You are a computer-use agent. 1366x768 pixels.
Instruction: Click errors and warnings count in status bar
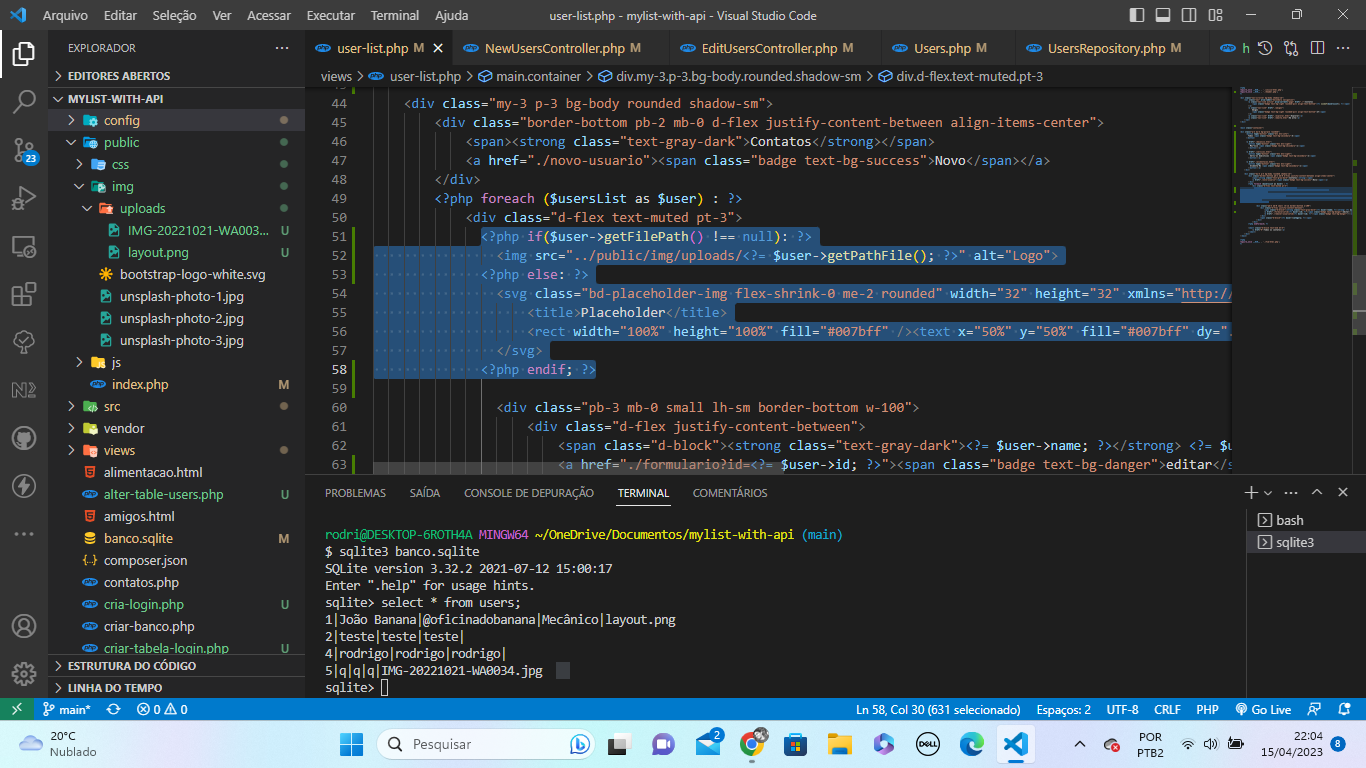tap(162, 709)
